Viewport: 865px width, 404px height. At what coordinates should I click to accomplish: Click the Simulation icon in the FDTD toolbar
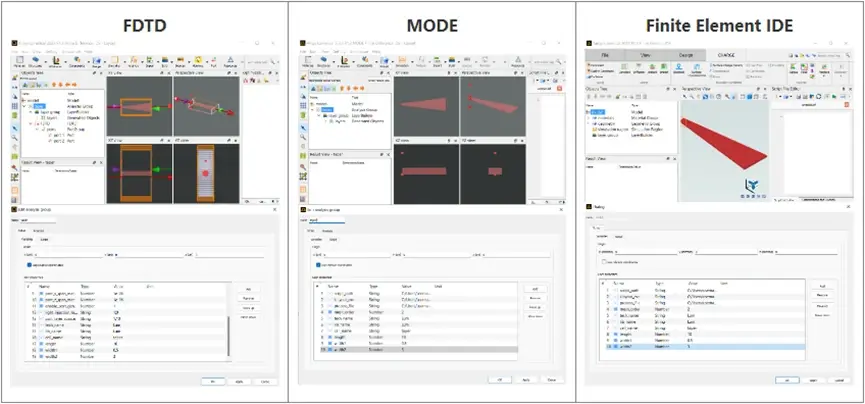(114, 62)
